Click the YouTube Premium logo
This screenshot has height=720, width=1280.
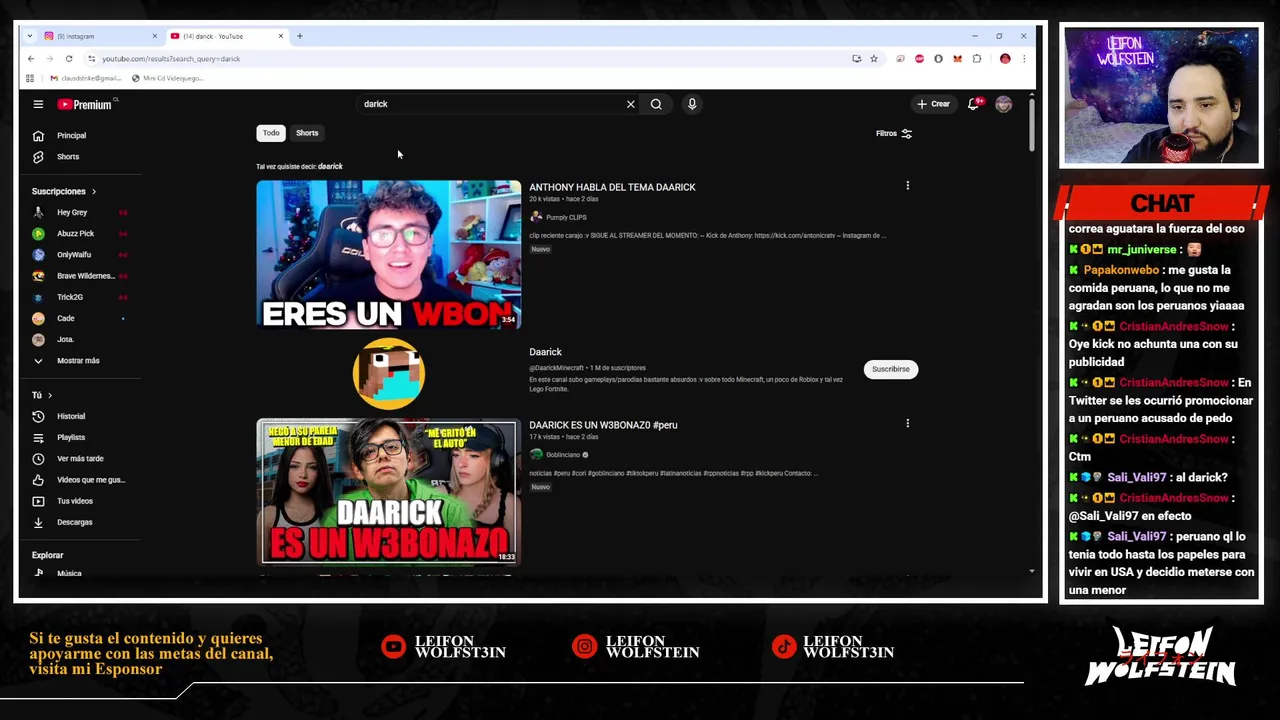(84, 104)
